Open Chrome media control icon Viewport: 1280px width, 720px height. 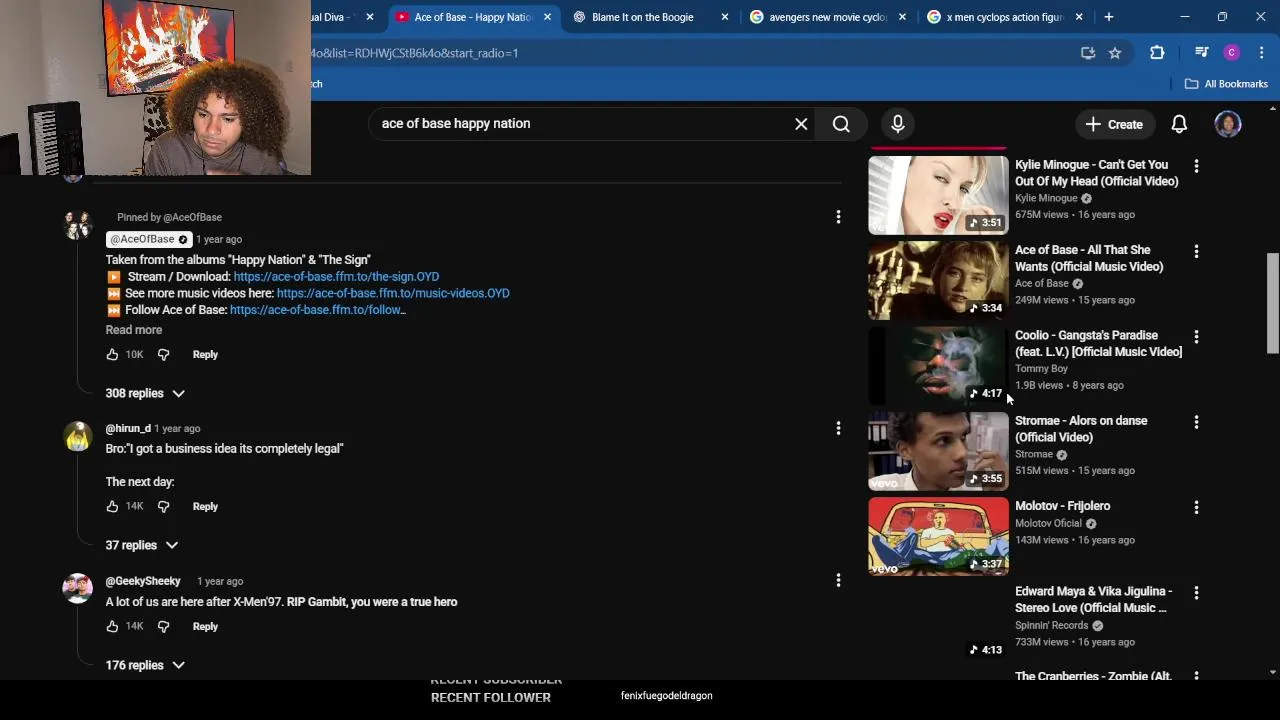coord(1202,53)
